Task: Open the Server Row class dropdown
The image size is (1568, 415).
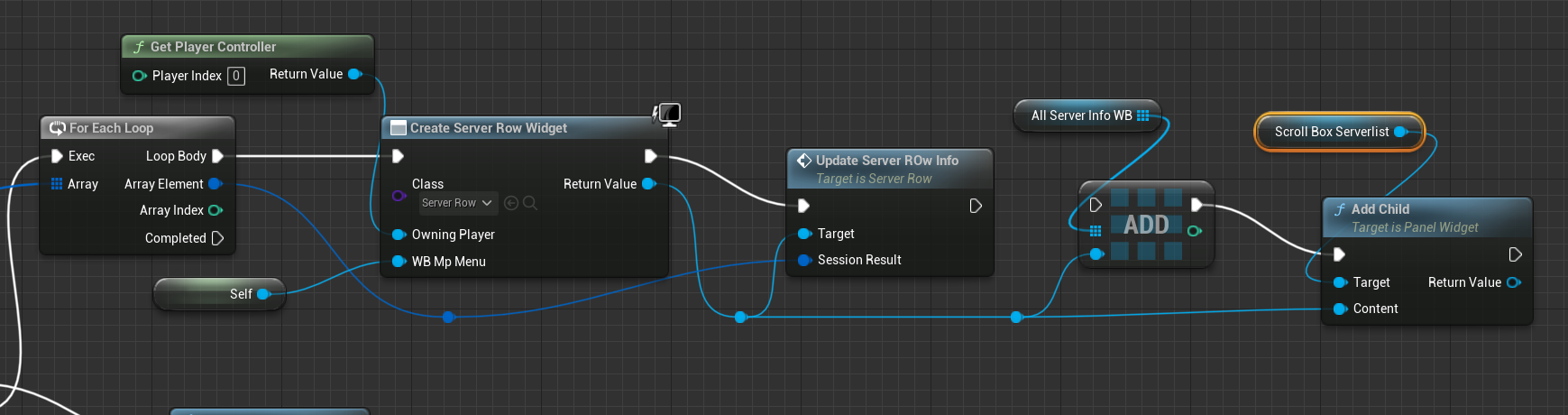Action: (457, 203)
